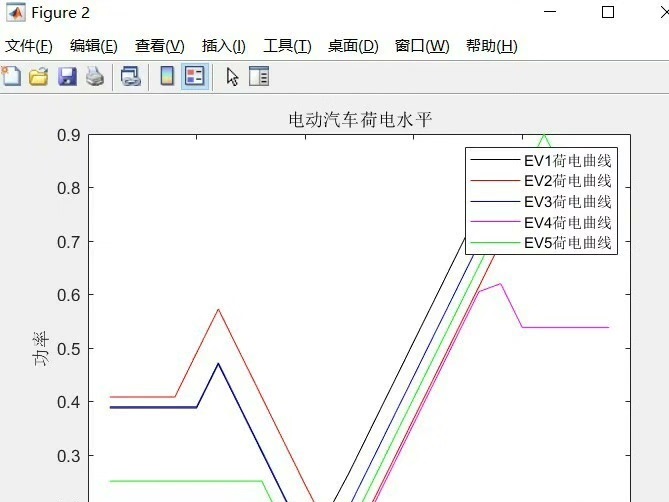Click the red EV2 line sample in legend

[x=495, y=181]
